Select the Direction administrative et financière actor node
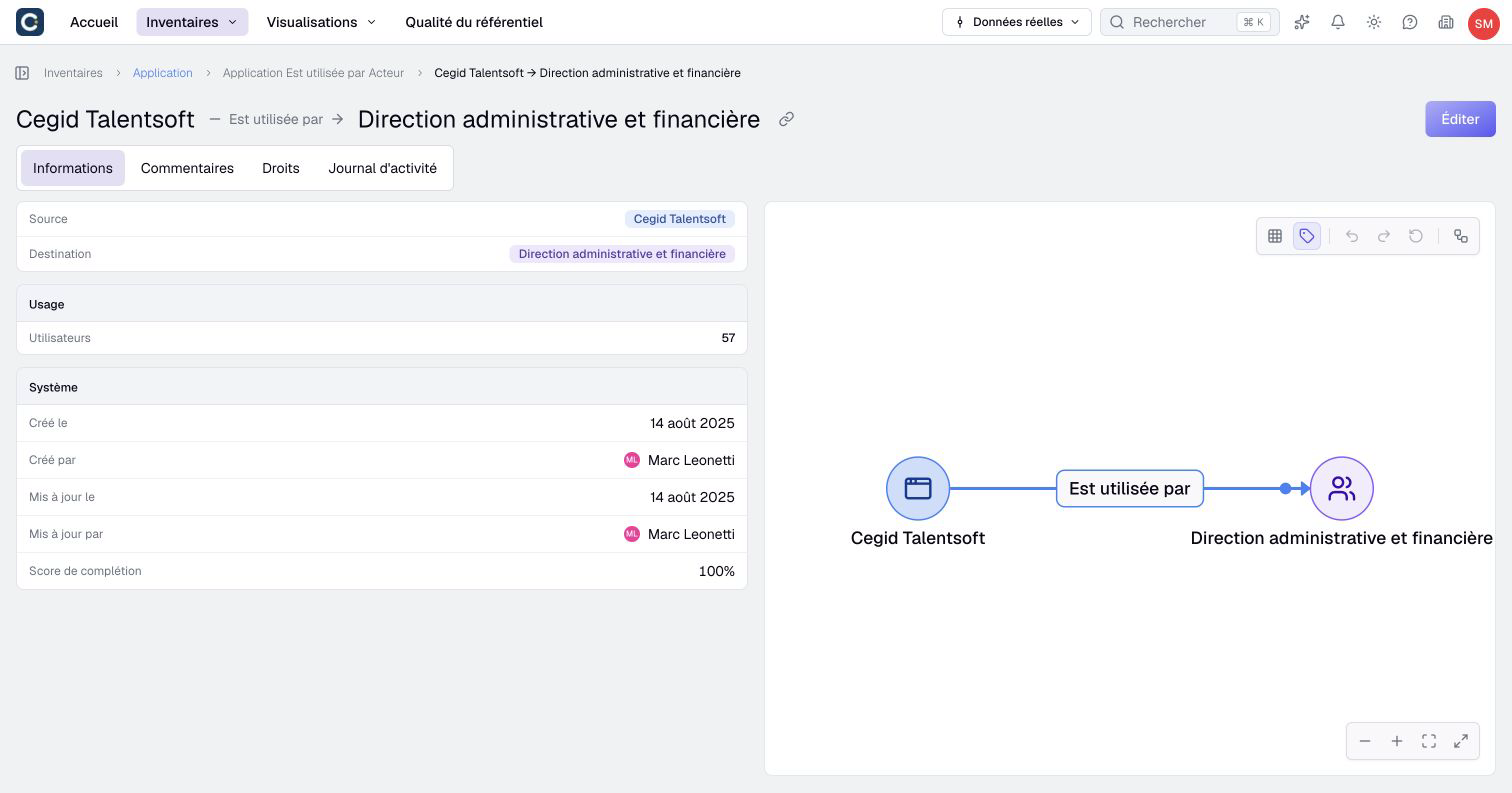The height and width of the screenshot is (793, 1512). 1342,488
